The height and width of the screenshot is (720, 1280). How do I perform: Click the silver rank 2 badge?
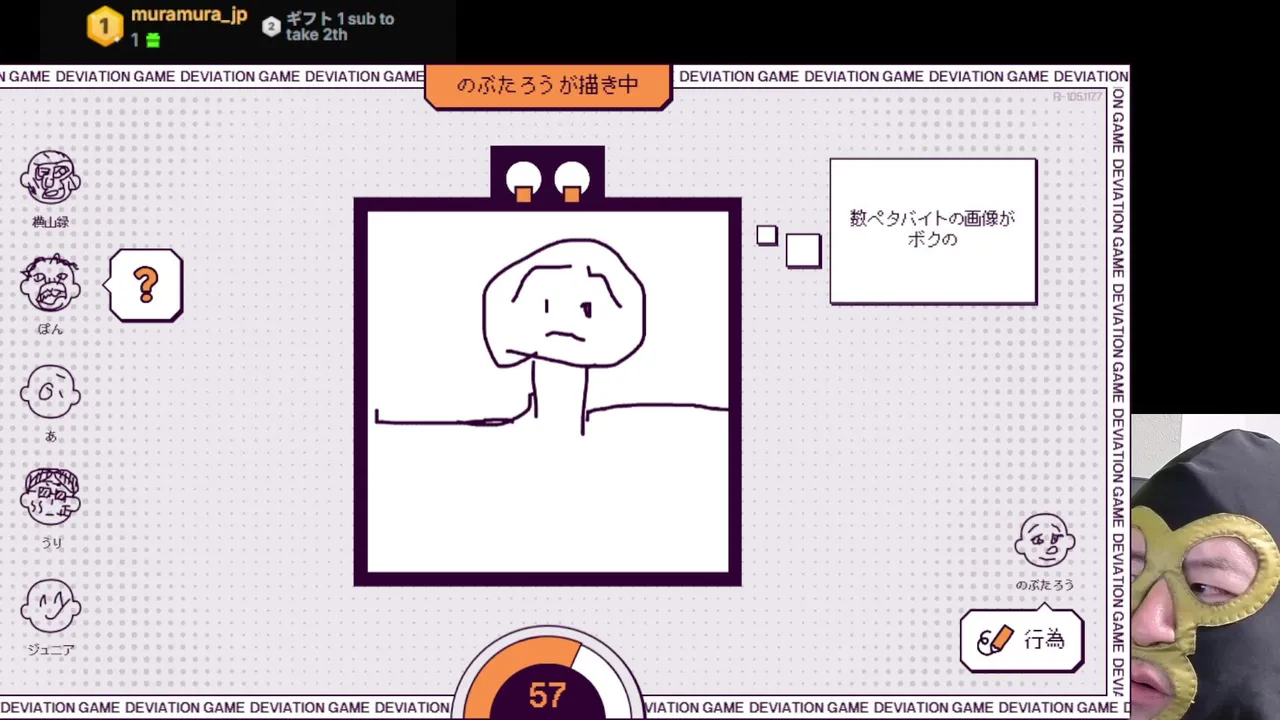point(271,27)
